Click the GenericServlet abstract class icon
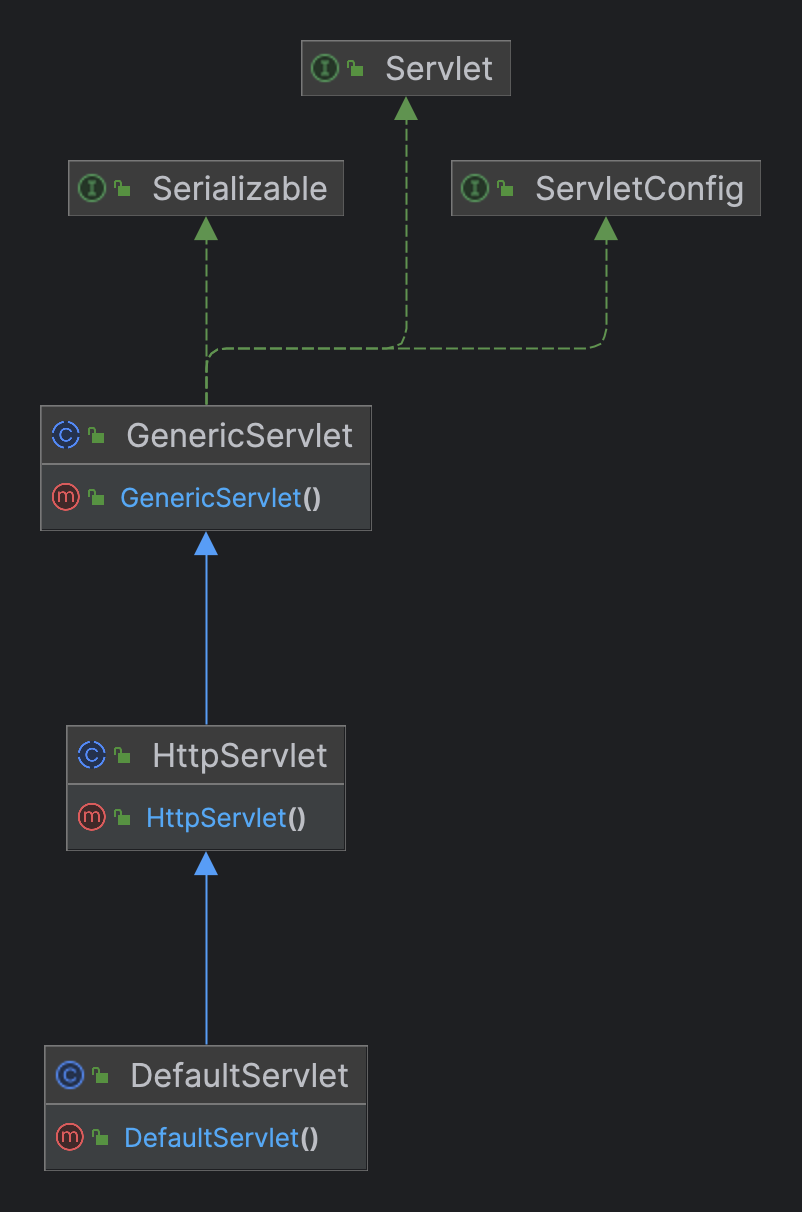 pos(65,435)
